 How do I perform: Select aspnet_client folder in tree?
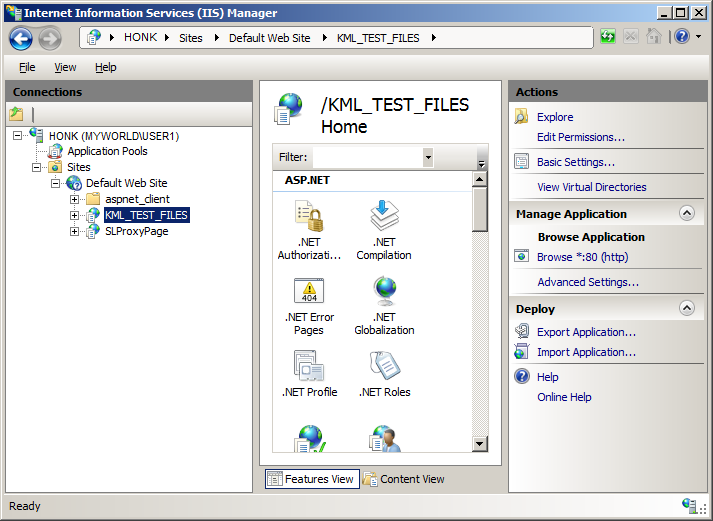pos(137,199)
